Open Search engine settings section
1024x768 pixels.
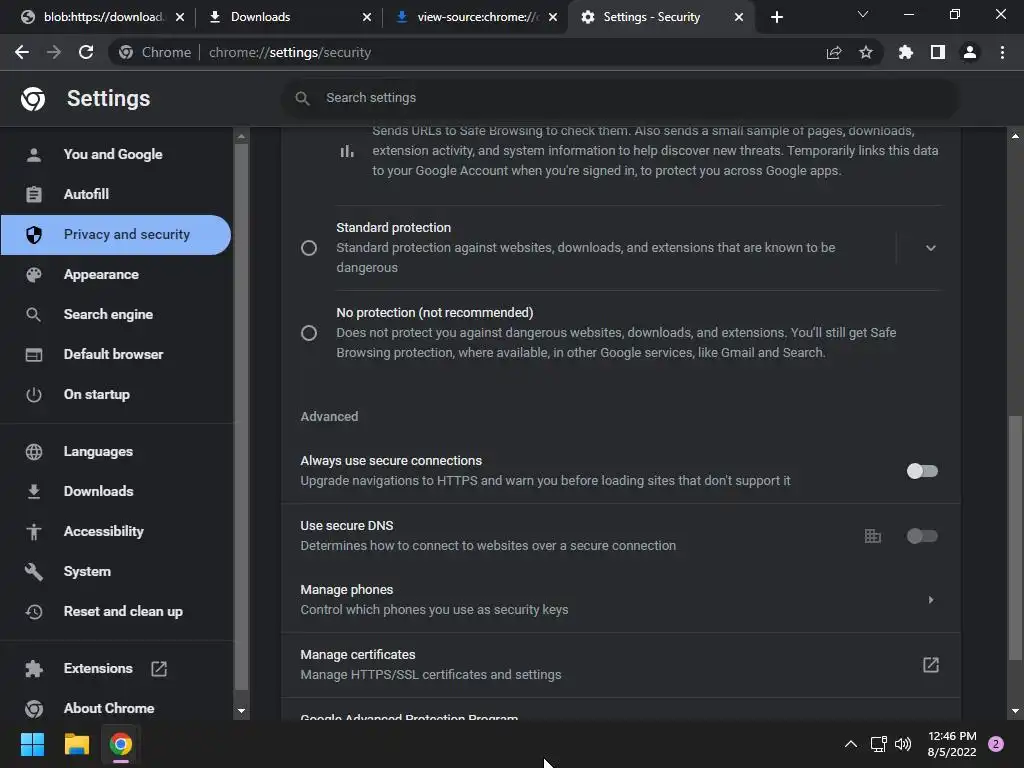116,315
